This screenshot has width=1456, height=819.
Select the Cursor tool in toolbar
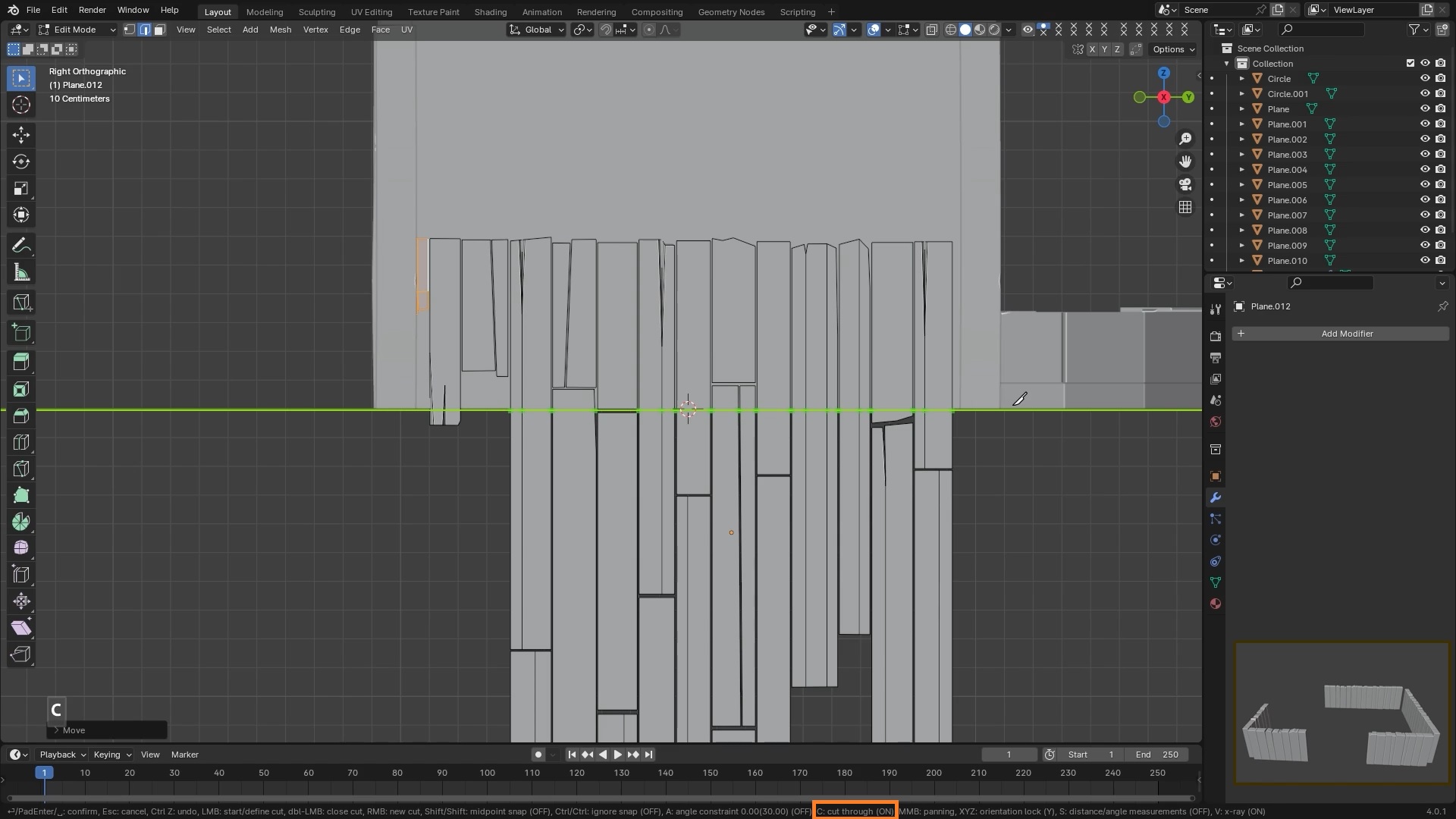(x=21, y=105)
